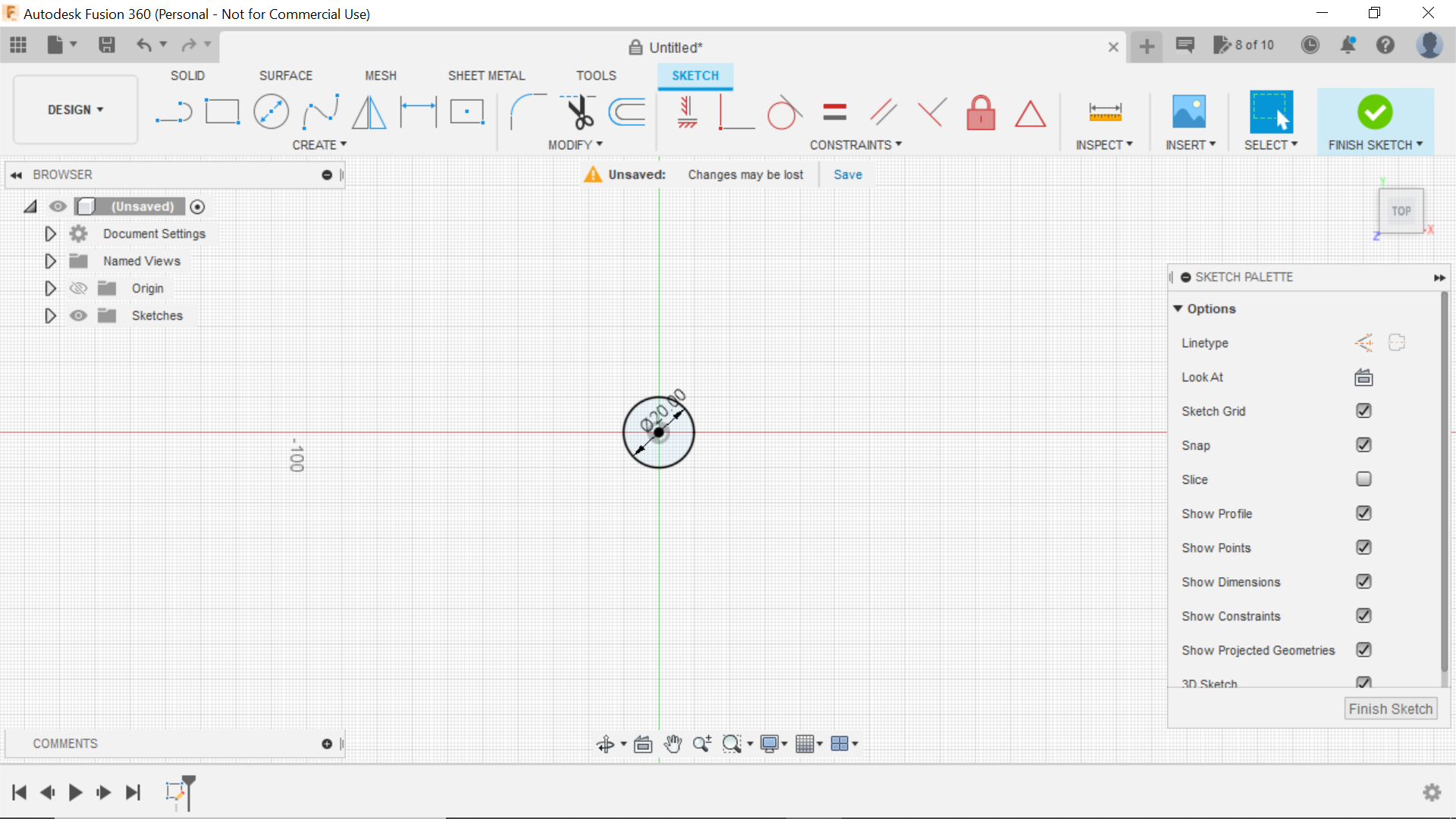Enable the Slice option

[1363, 479]
